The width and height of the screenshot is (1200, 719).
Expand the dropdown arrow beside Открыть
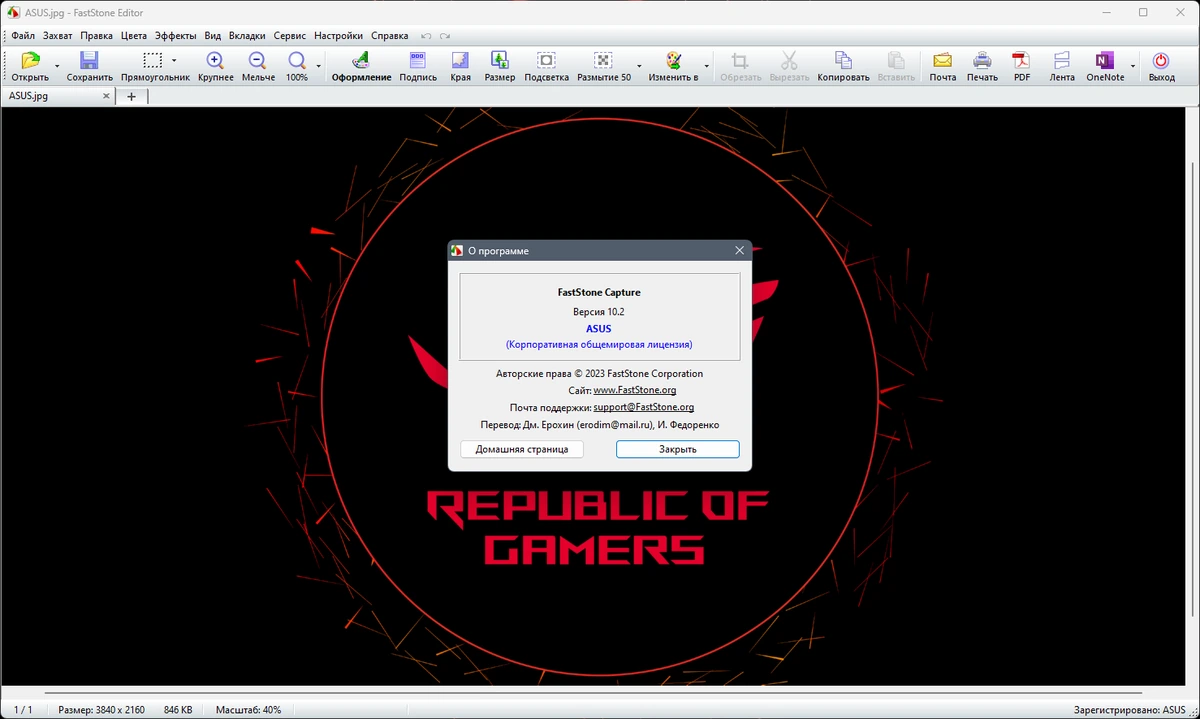56,66
